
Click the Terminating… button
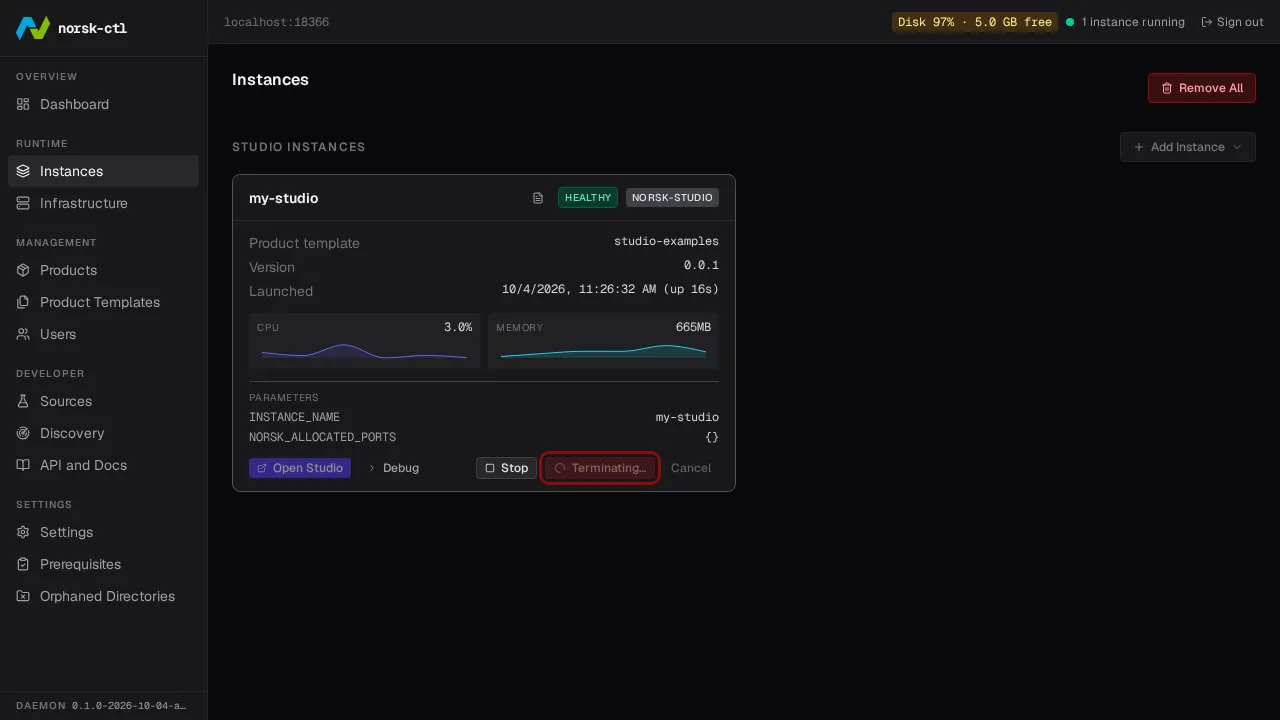pos(600,468)
